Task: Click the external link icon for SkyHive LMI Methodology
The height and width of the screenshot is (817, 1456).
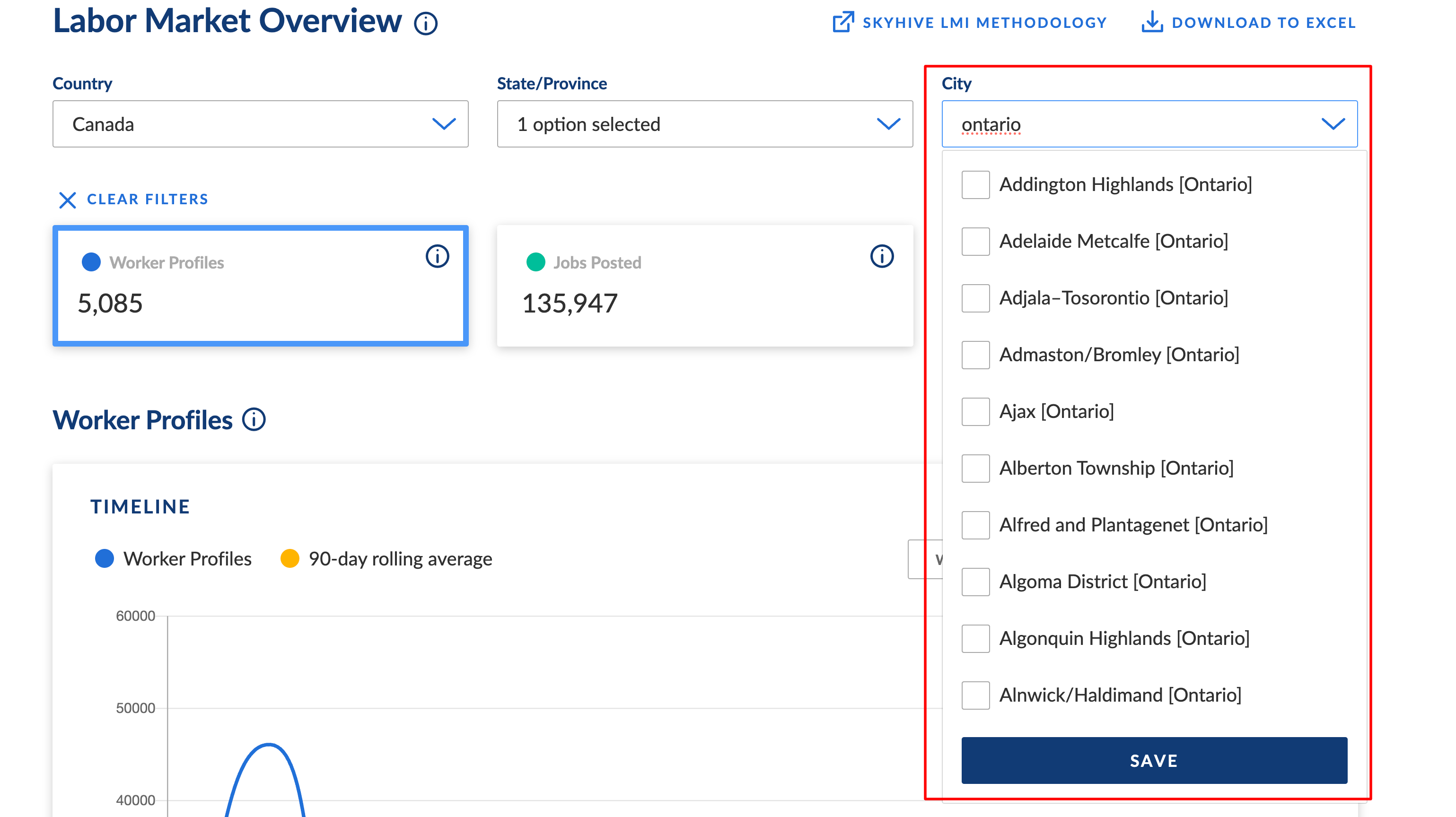Action: (x=843, y=22)
